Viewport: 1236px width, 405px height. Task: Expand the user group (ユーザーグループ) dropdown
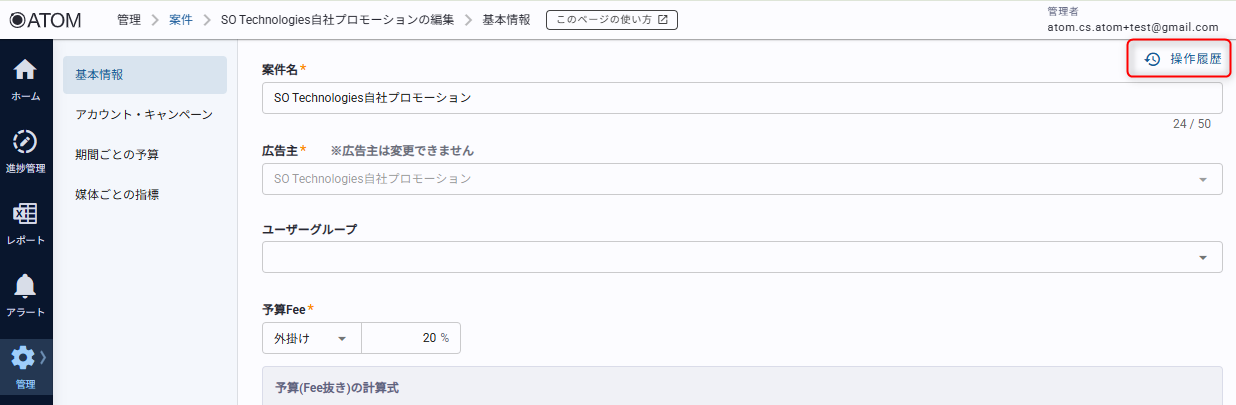click(1202, 257)
